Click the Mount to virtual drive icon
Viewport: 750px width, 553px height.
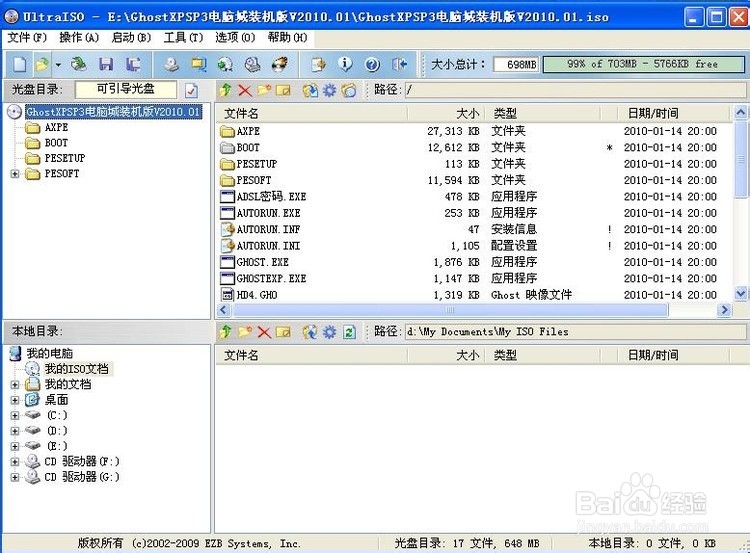coord(253,64)
